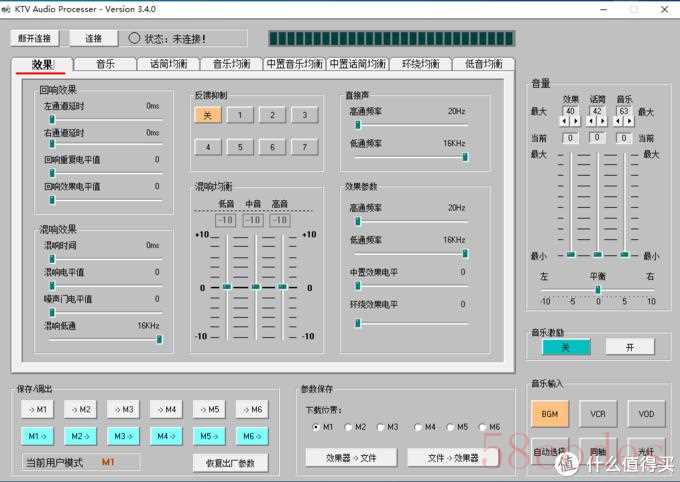
Task: Open the 话筒均衡 tab
Action: (x=168, y=64)
